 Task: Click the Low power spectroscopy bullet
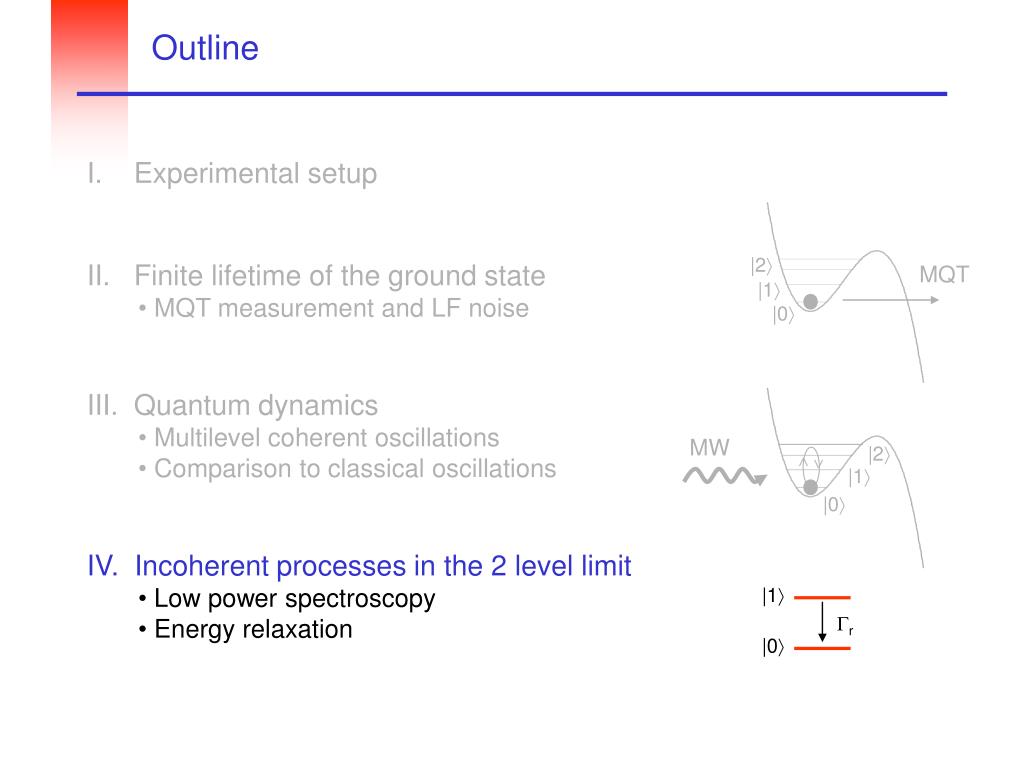click(x=295, y=599)
